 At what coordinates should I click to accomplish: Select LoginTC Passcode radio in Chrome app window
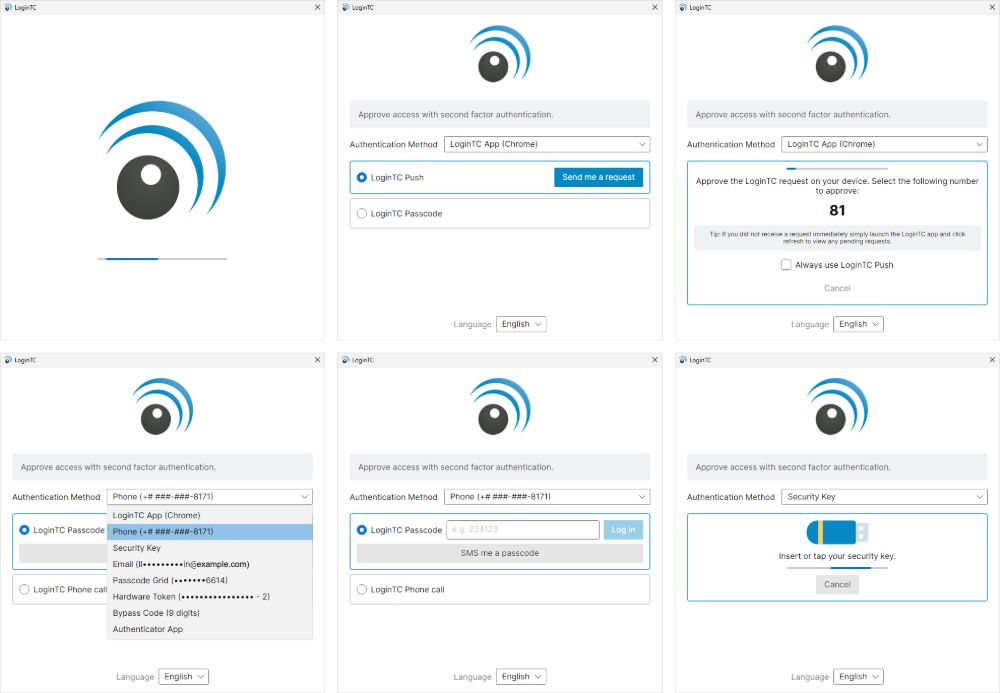point(362,214)
